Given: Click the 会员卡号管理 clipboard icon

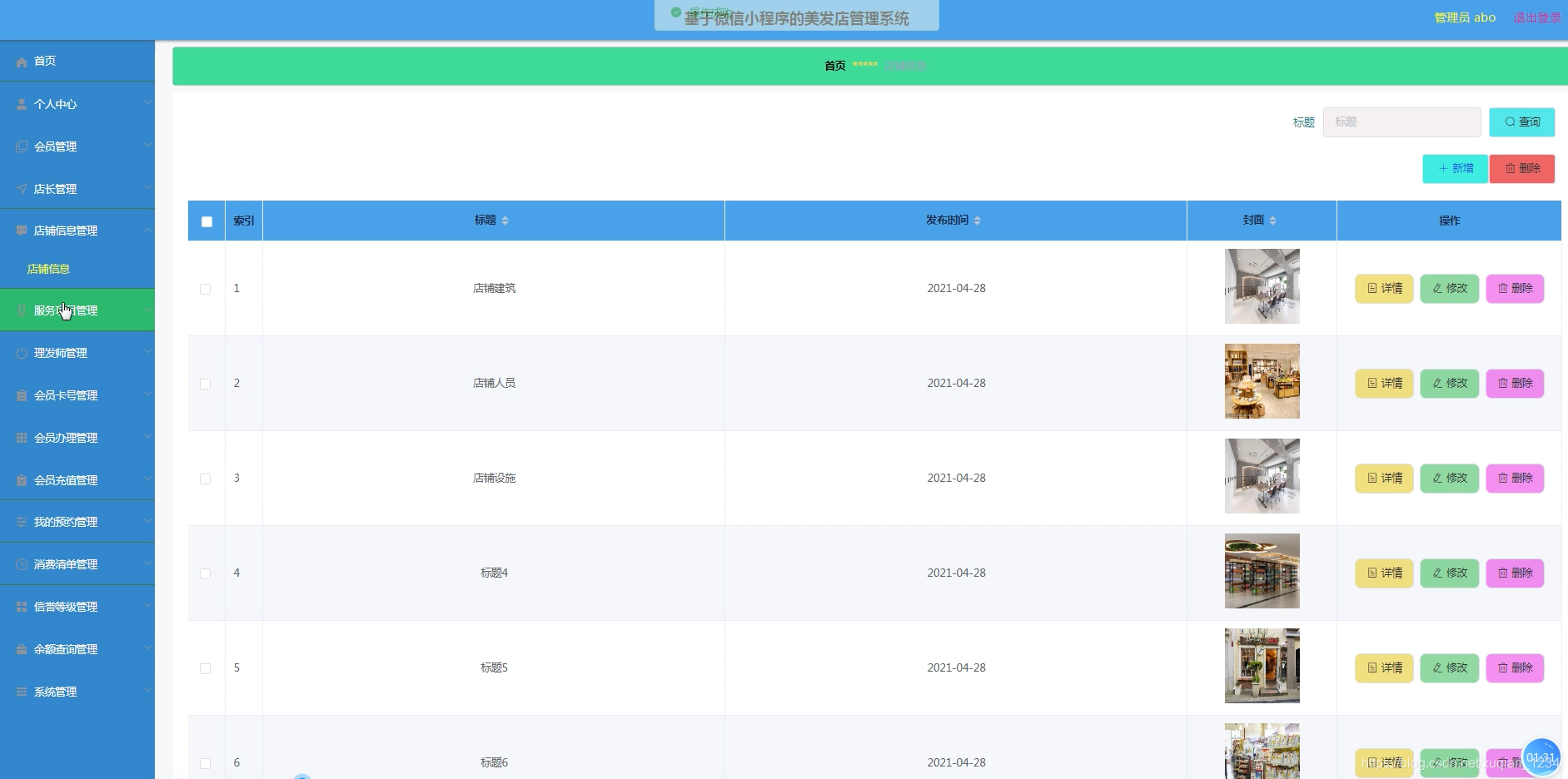Looking at the screenshot, I should pos(22,396).
